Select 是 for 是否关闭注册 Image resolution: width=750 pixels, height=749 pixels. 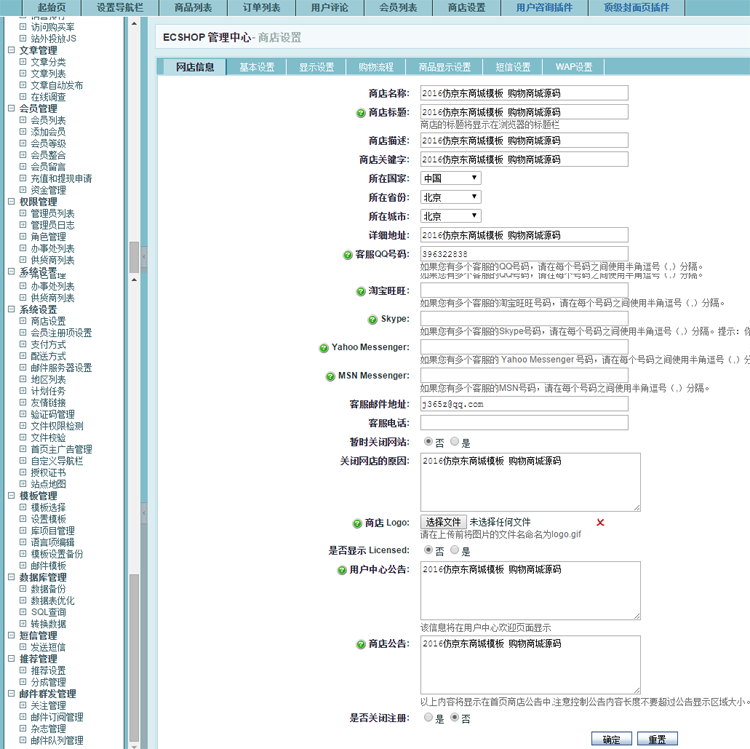(x=429, y=717)
